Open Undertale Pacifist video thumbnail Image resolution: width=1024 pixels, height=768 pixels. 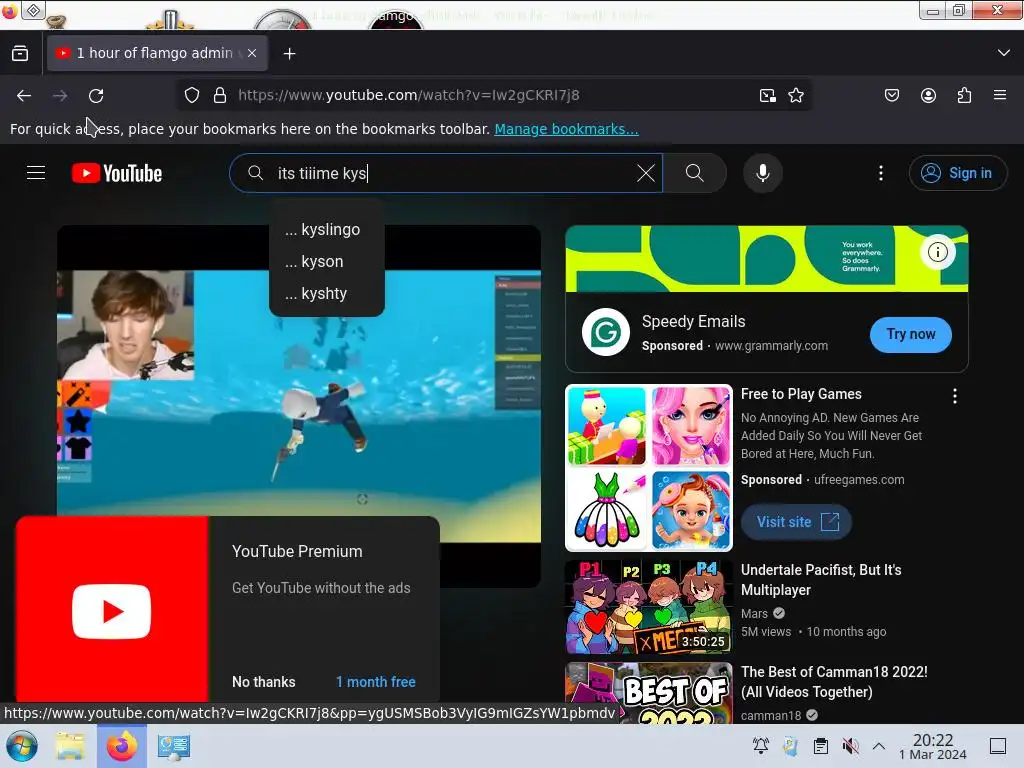tap(648, 607)
